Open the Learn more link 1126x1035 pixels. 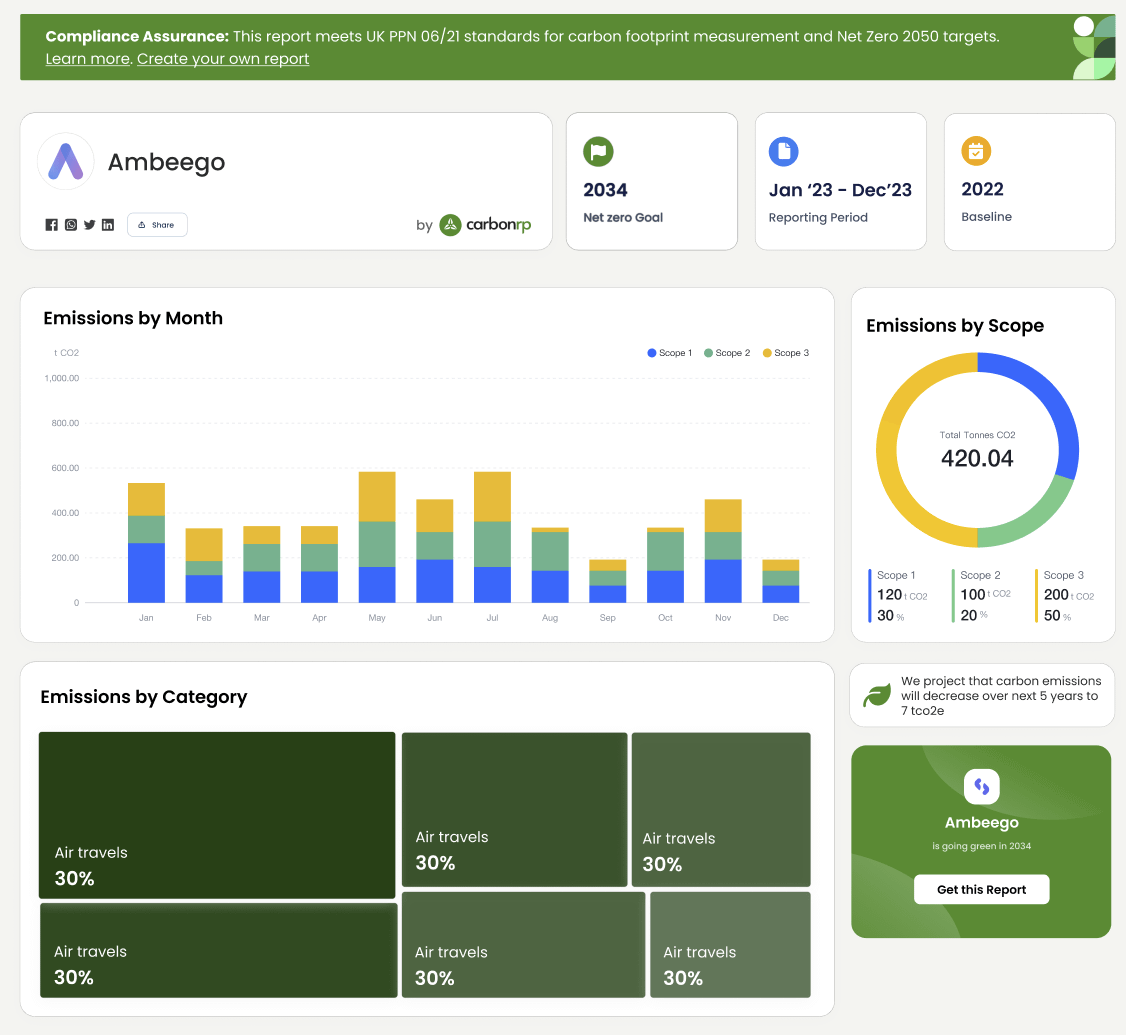[87, 59]
